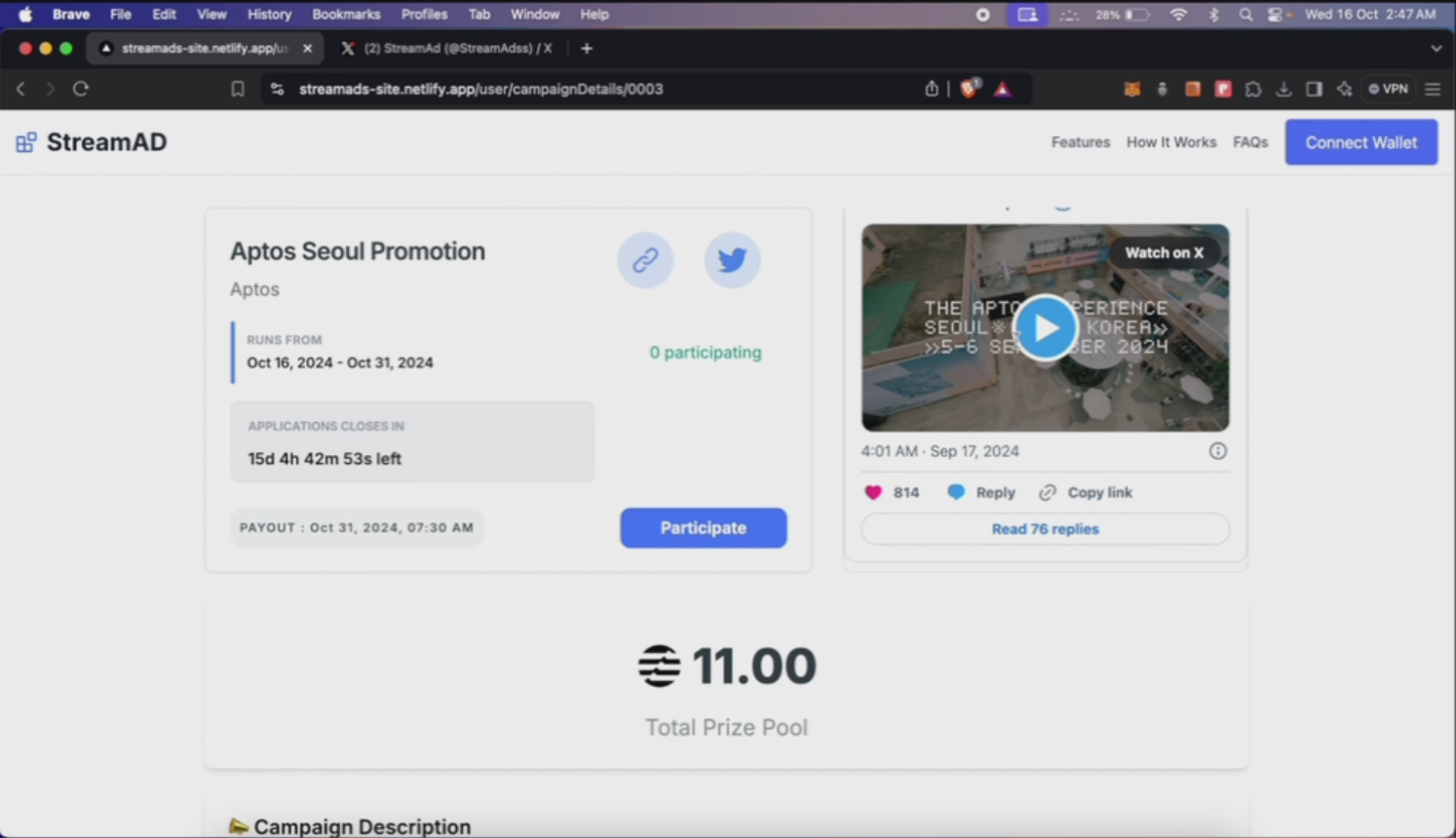Open the Profiles menu
The height and width of the screenshot is (838, 1456).
tap(424, 15)
